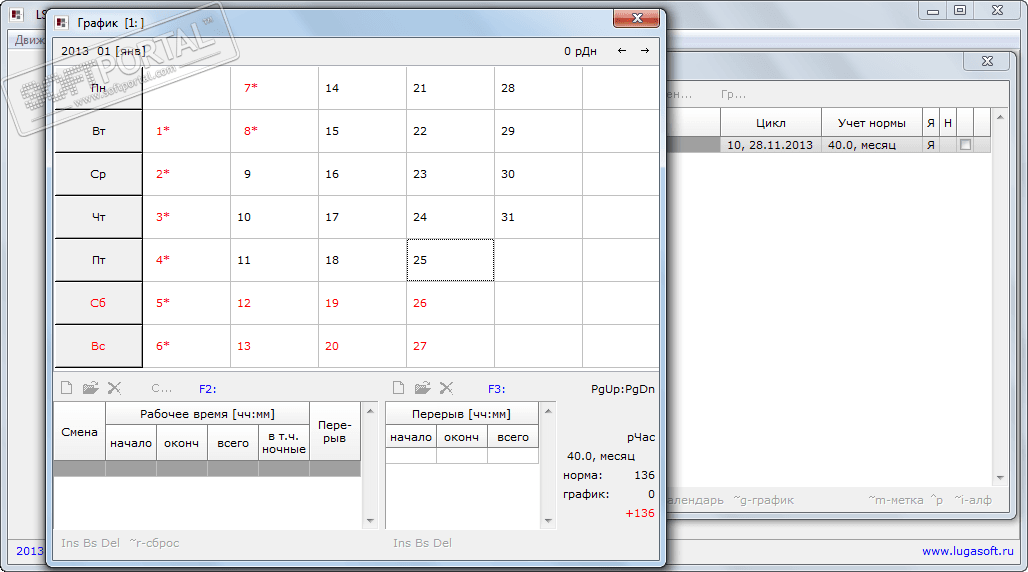Select the Ср weekday header
Viewport: 1028px width, 572px height.
pos(98,174)
